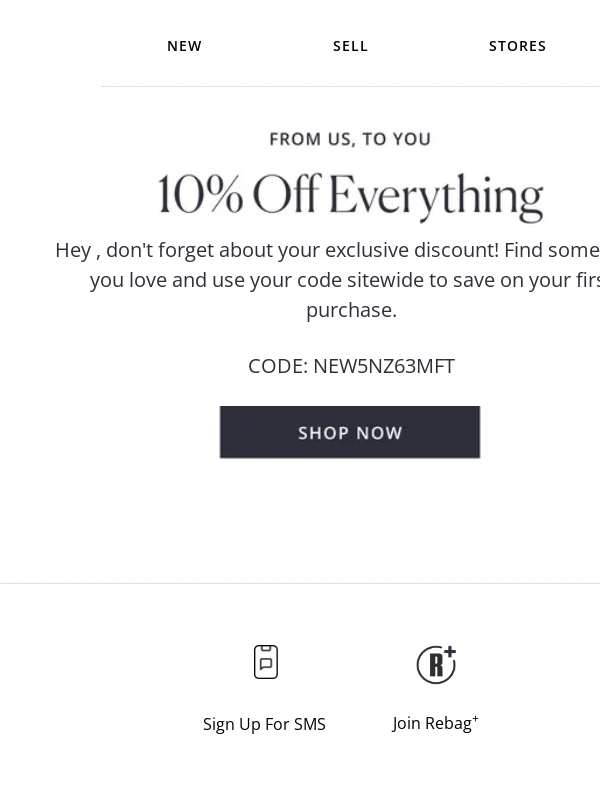Go to the SELL navigation item
This screenshot has height=800, width=600.
351,46
